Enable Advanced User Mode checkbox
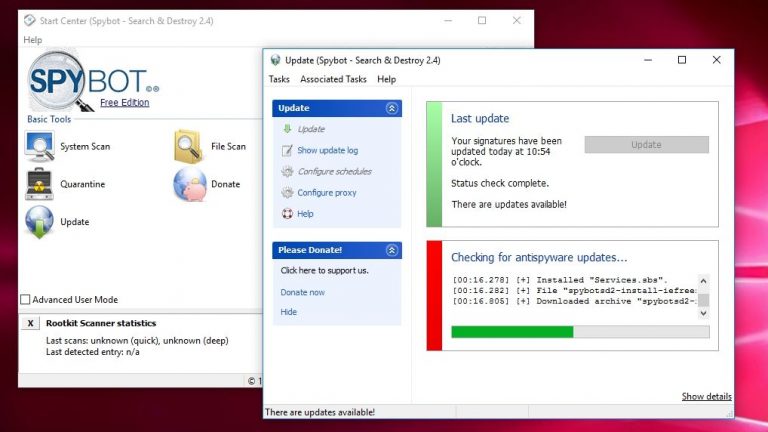This screenshot has height=432, width=768. [25, 299]
